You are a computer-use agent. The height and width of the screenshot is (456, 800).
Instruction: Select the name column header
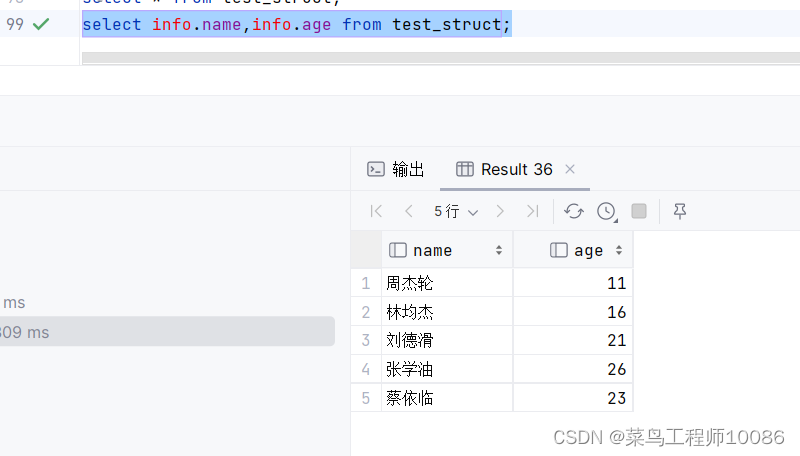click(x=447, y=250)
